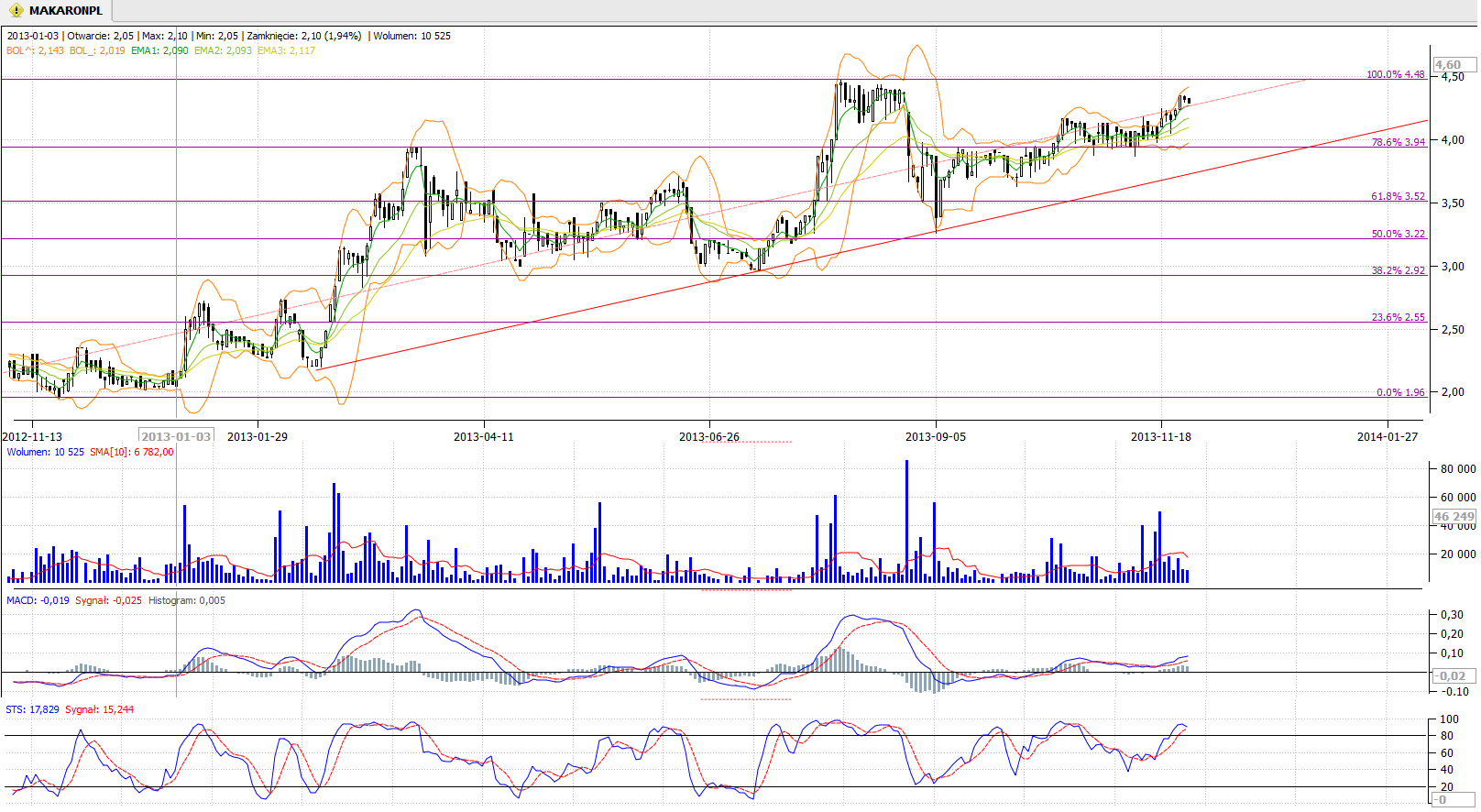Click the boxed 46 249 volume axis marker
The width and height of the screenshot is (1481, 812).
pos(1454,517)
